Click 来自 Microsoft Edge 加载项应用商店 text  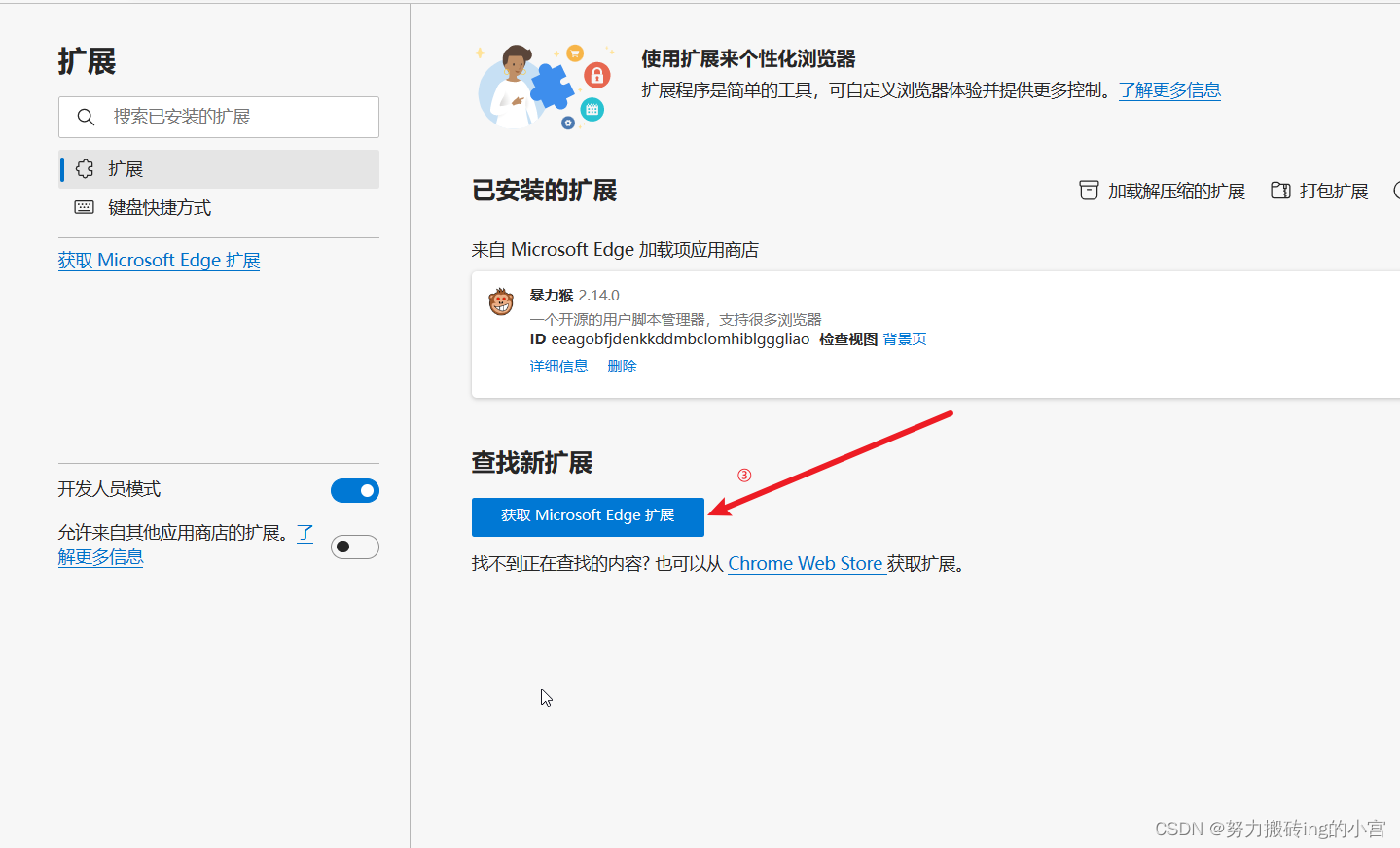pyautogui.click(x=615, y=250)
